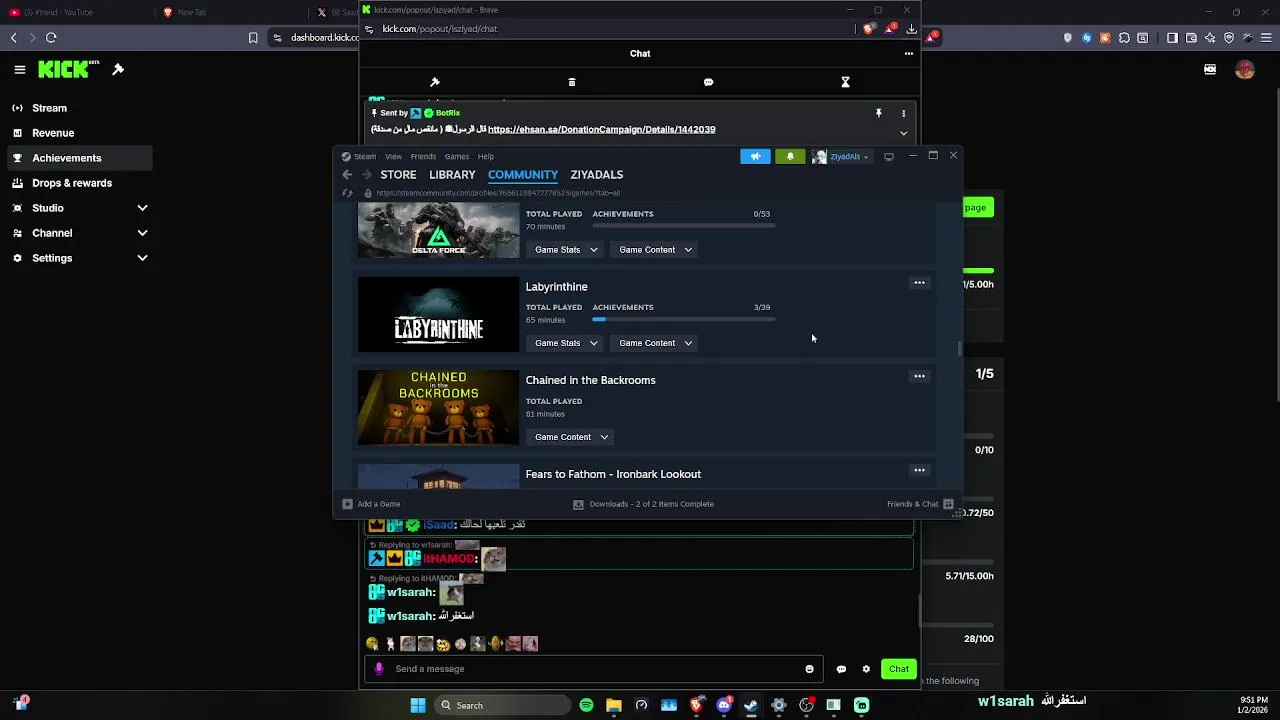Image resolution: width=1280 pixels, height=720 pixels.
Task: Expand Game Content for Chained in the Backrooms
Action: coord(571,437)
